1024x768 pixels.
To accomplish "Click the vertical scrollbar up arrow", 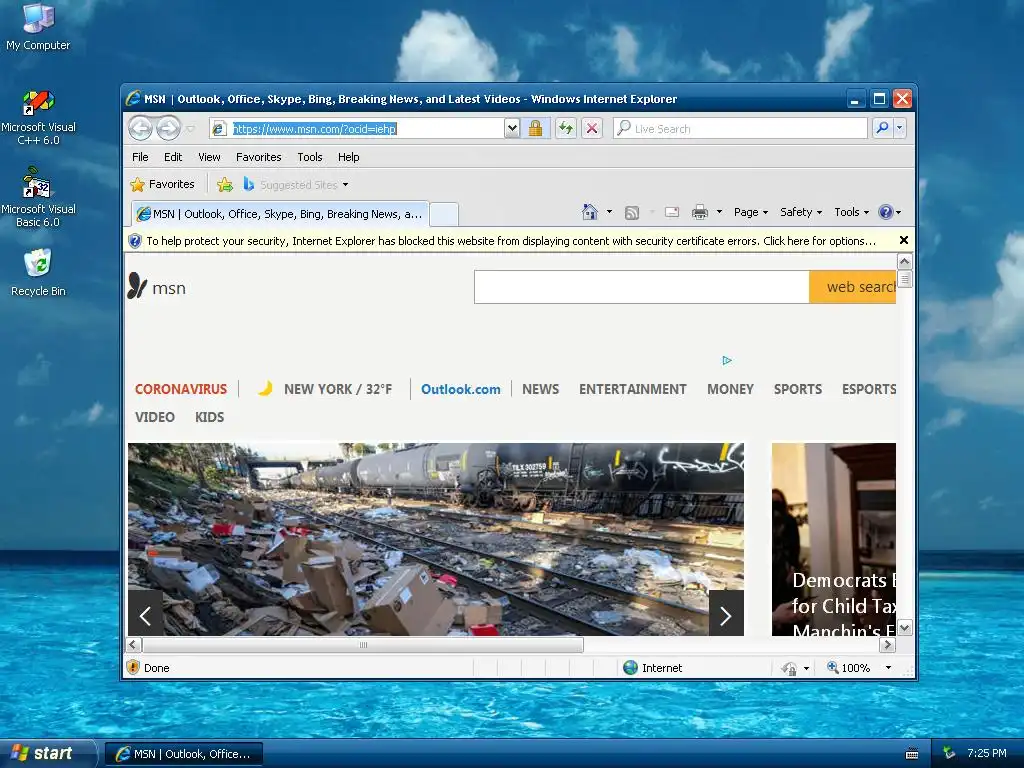I will (x=904, y=262).
